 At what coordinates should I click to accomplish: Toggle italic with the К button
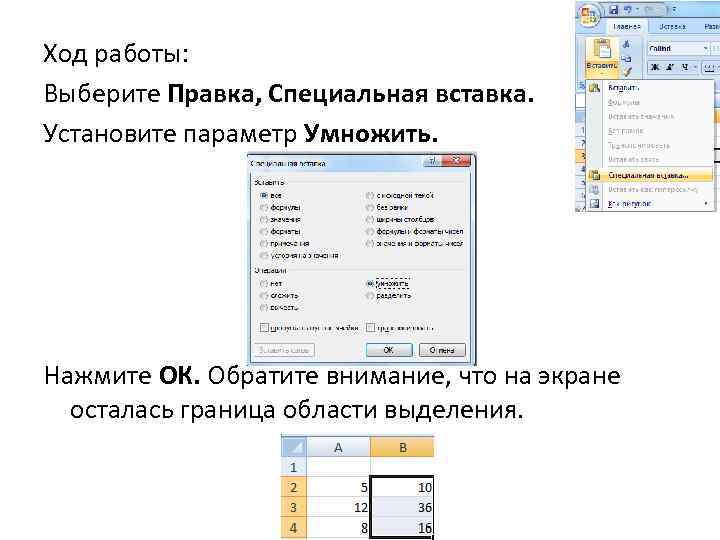point(670,67)
